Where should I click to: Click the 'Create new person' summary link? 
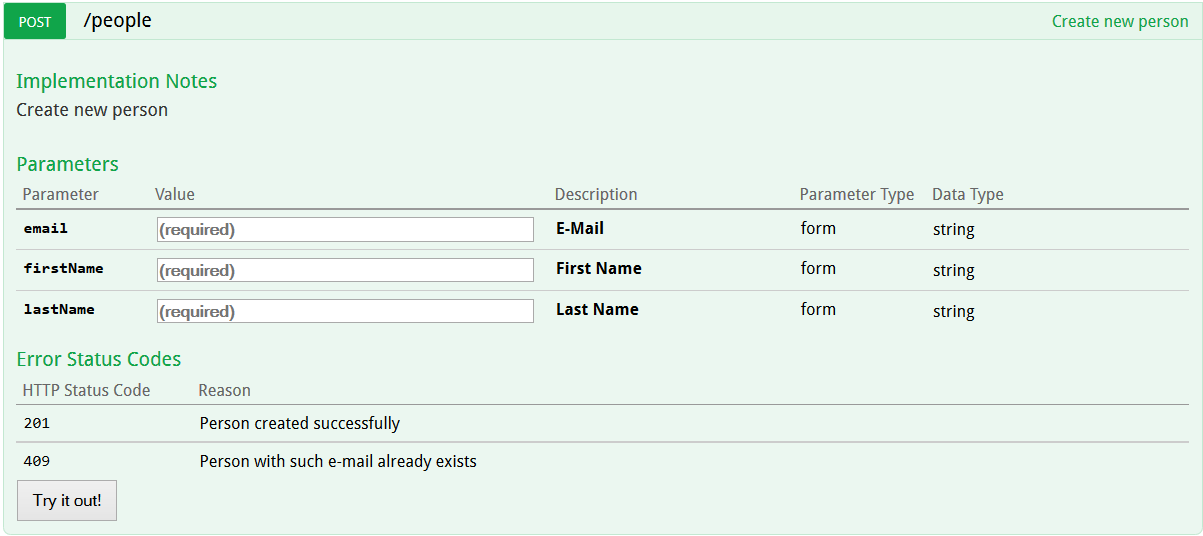[x=1120, y=21]
